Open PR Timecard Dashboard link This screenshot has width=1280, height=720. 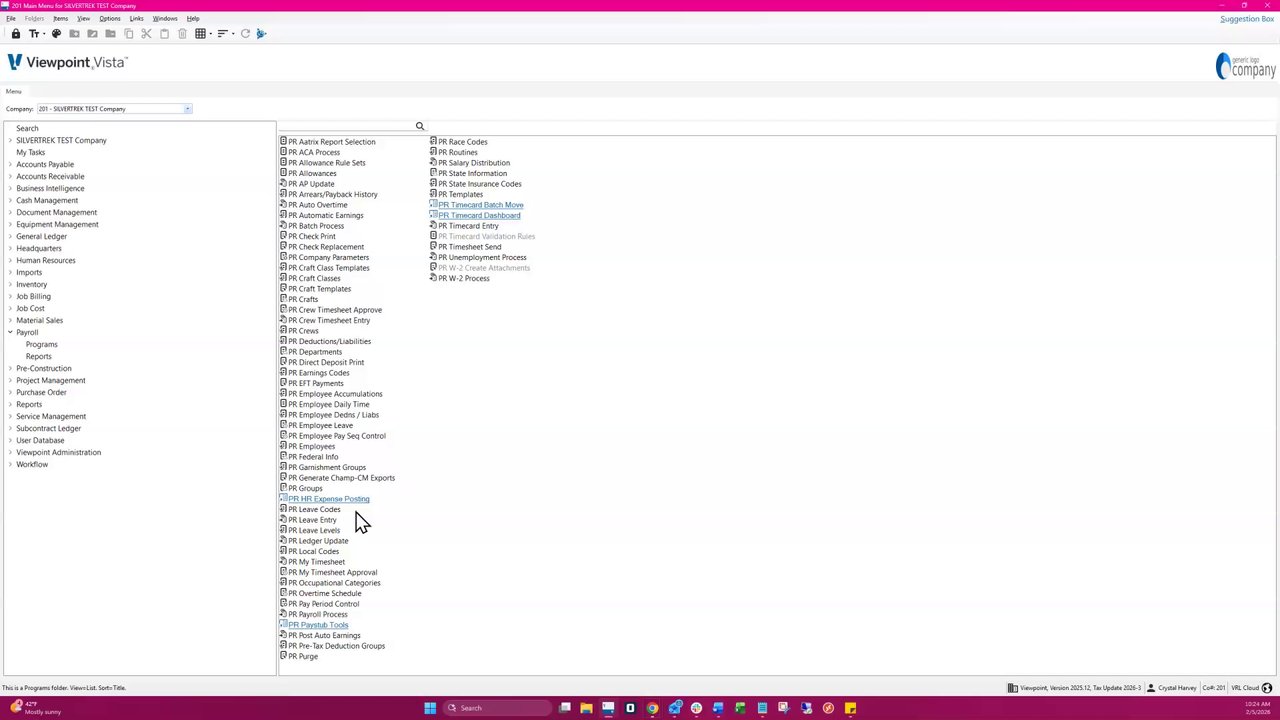coord(479,215)
